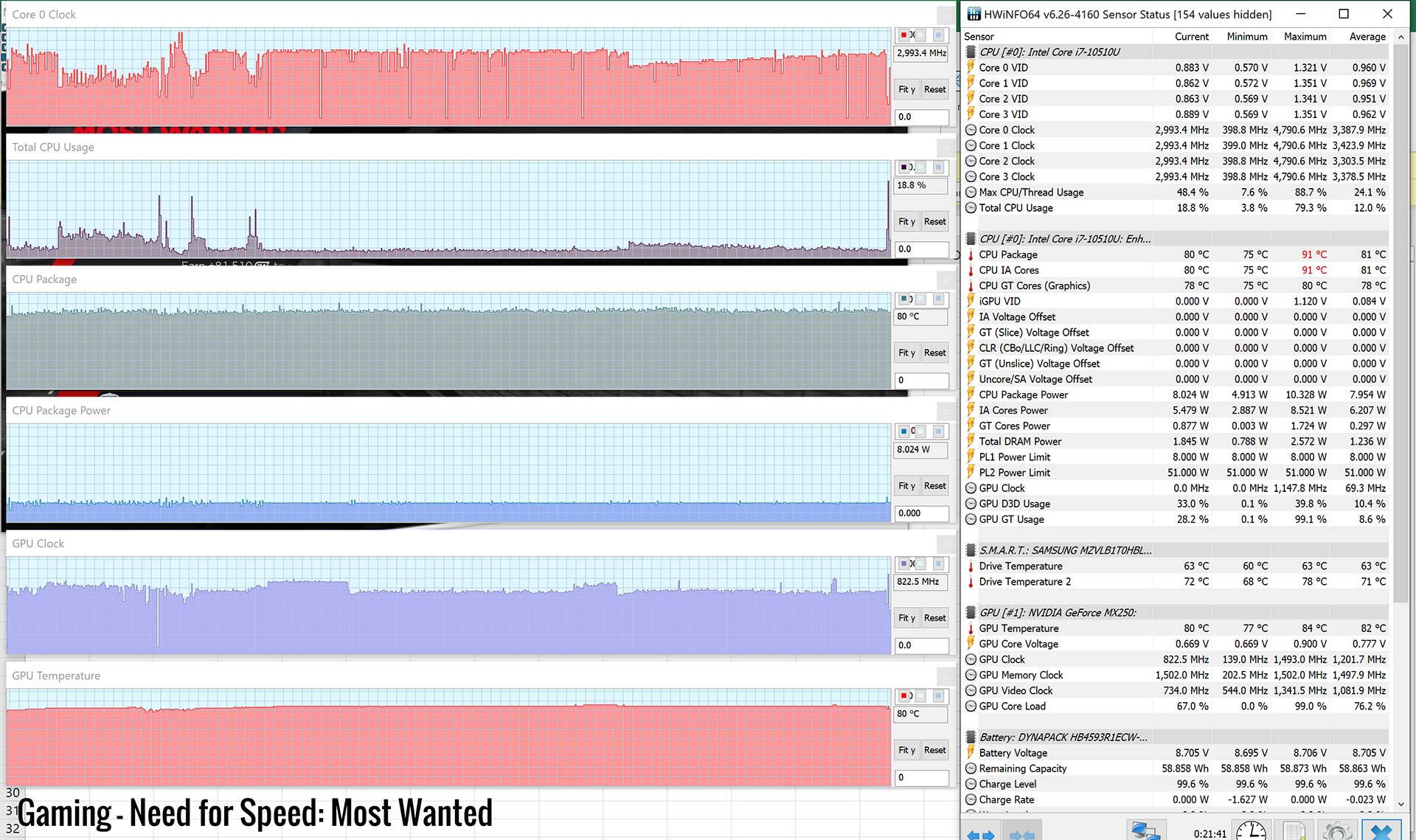The height and width of the screenshot is (840, 1416).
Task: Open the remote network monitoring icon
Action: 1146,832
